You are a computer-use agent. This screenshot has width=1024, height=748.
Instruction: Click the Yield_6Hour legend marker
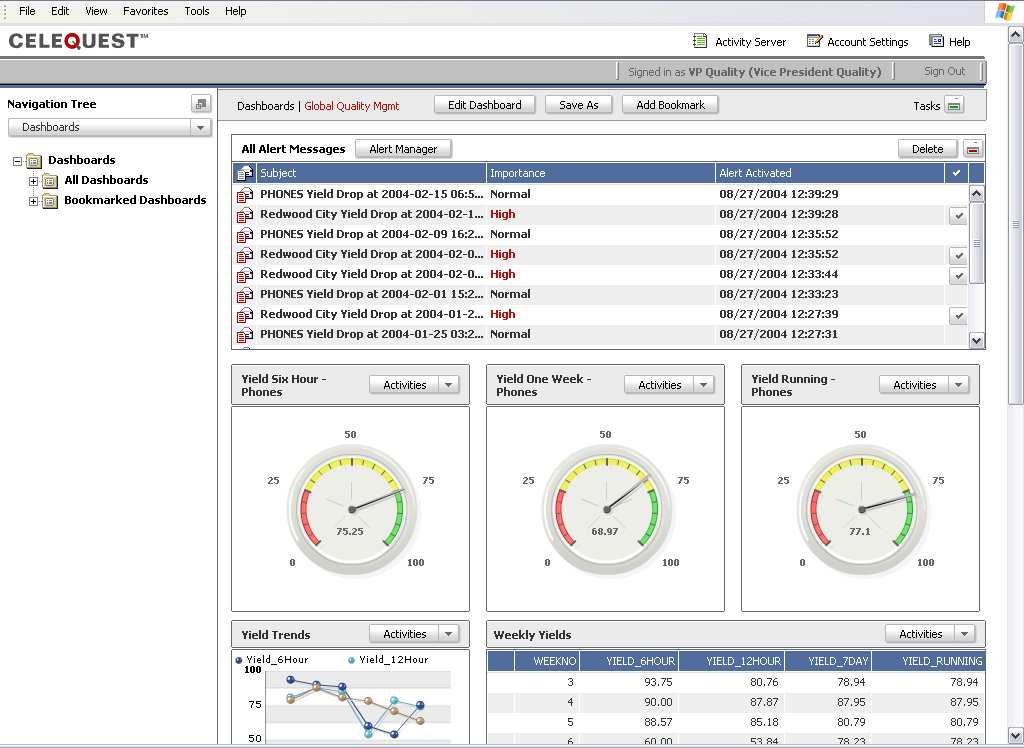click(239, 660)
